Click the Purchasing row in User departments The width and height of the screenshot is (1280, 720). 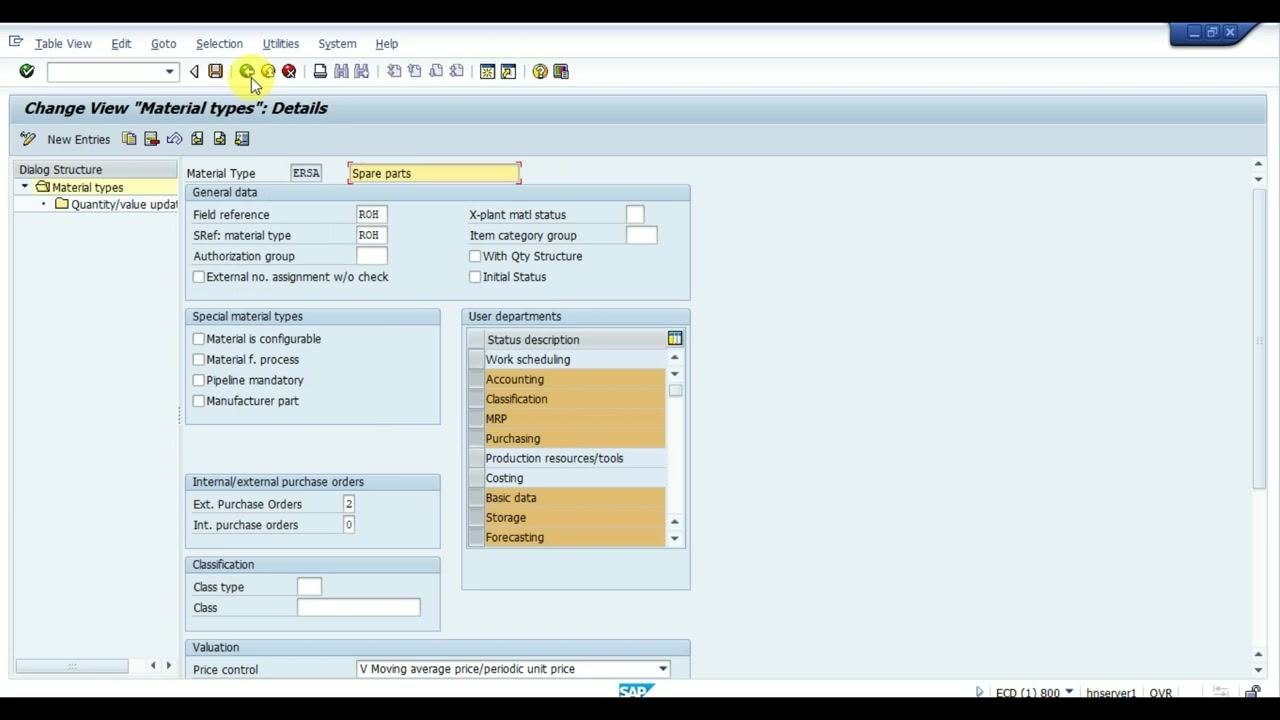click(574, 438)
